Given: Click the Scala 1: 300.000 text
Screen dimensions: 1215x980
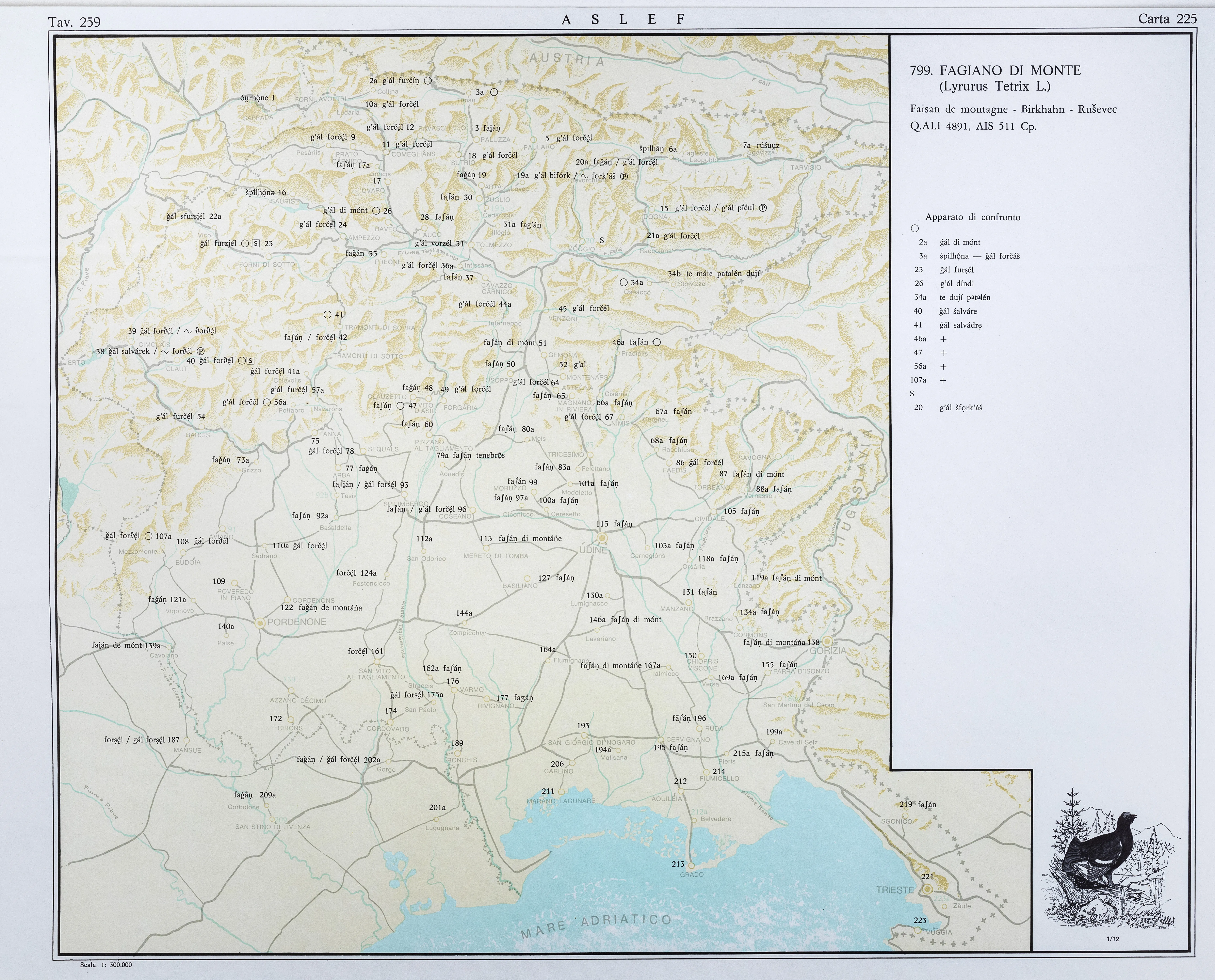Looking at the screenshot, I should click(106, 965).
